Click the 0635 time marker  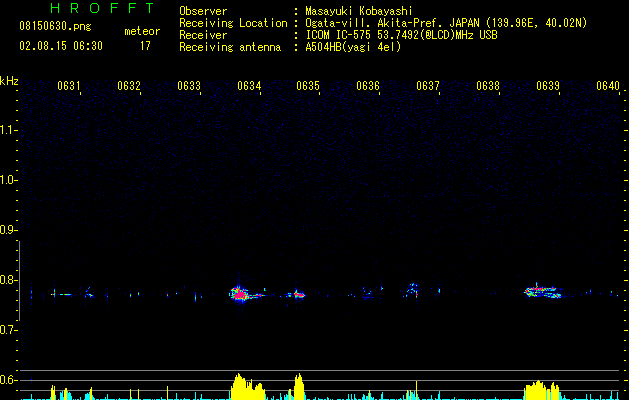point(308,86)
